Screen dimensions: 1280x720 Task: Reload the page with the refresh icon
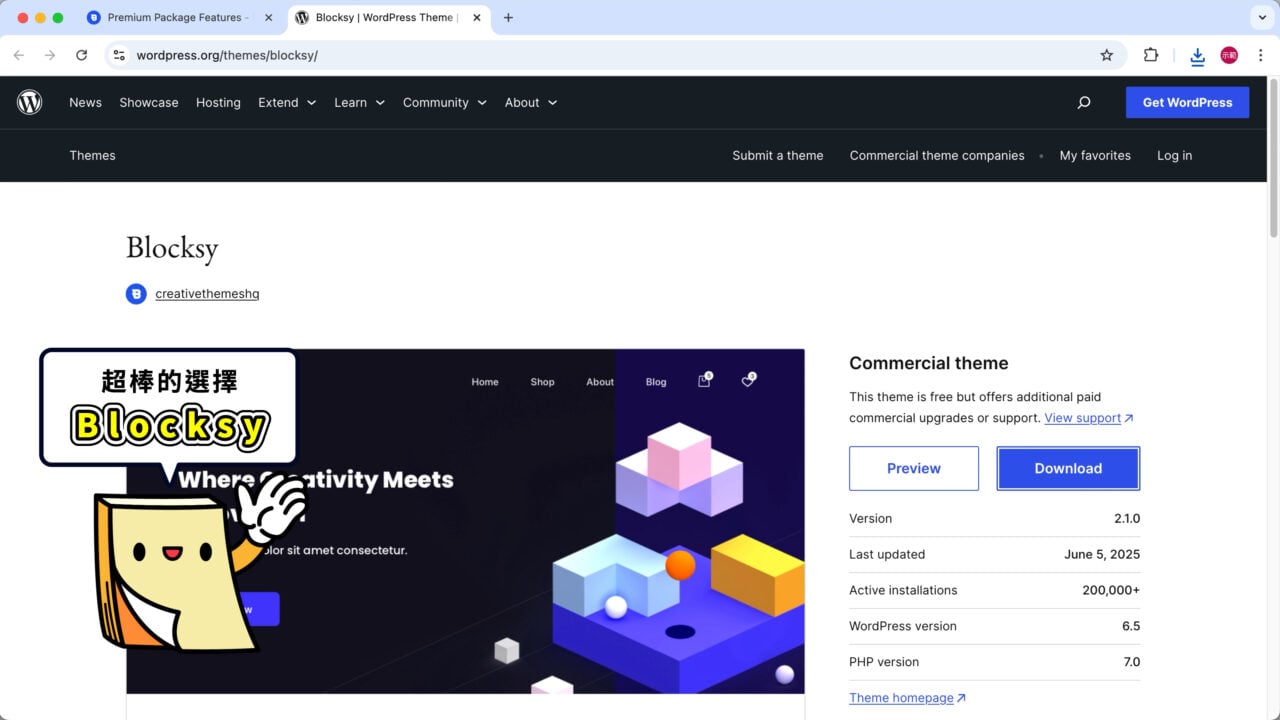pyautogui.click(x=82, y=55)
